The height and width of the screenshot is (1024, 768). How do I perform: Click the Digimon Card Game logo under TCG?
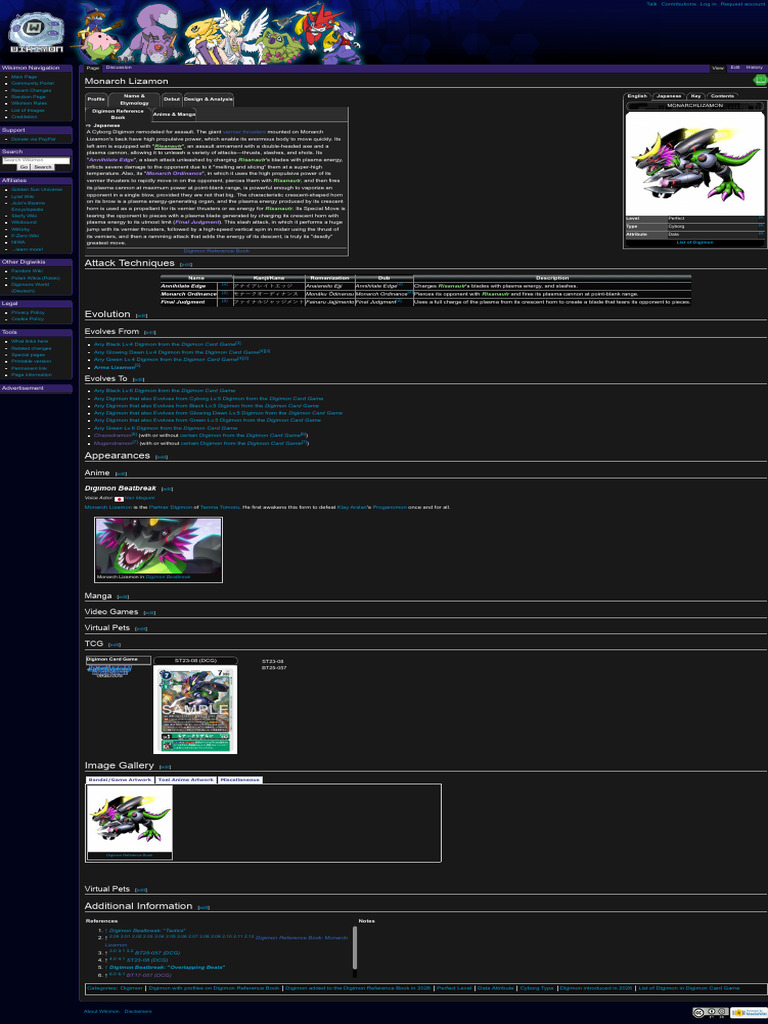click(110, 671)
